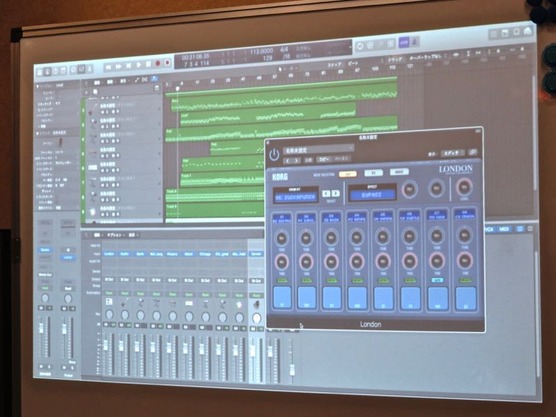This screenshot has height=417, width=556.
Task: Go to project start with transport button
Action: (x=128, y=66)
